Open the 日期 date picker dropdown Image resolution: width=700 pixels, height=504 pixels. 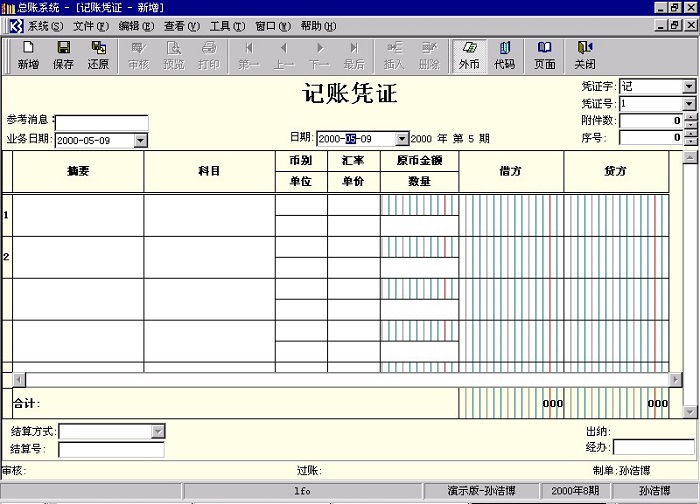(x=402, y=139)
